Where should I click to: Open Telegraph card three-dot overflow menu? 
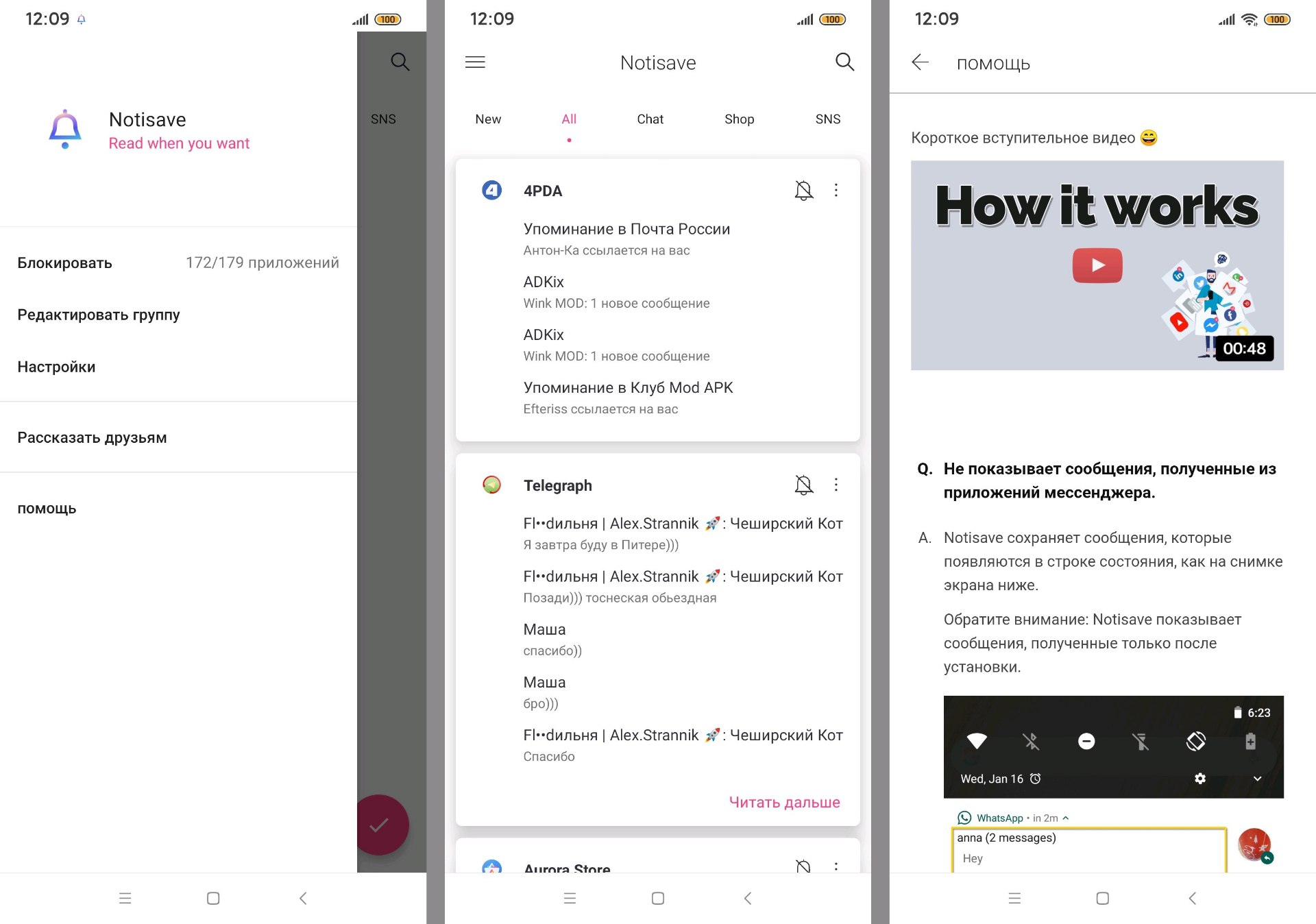pos(836,485)
